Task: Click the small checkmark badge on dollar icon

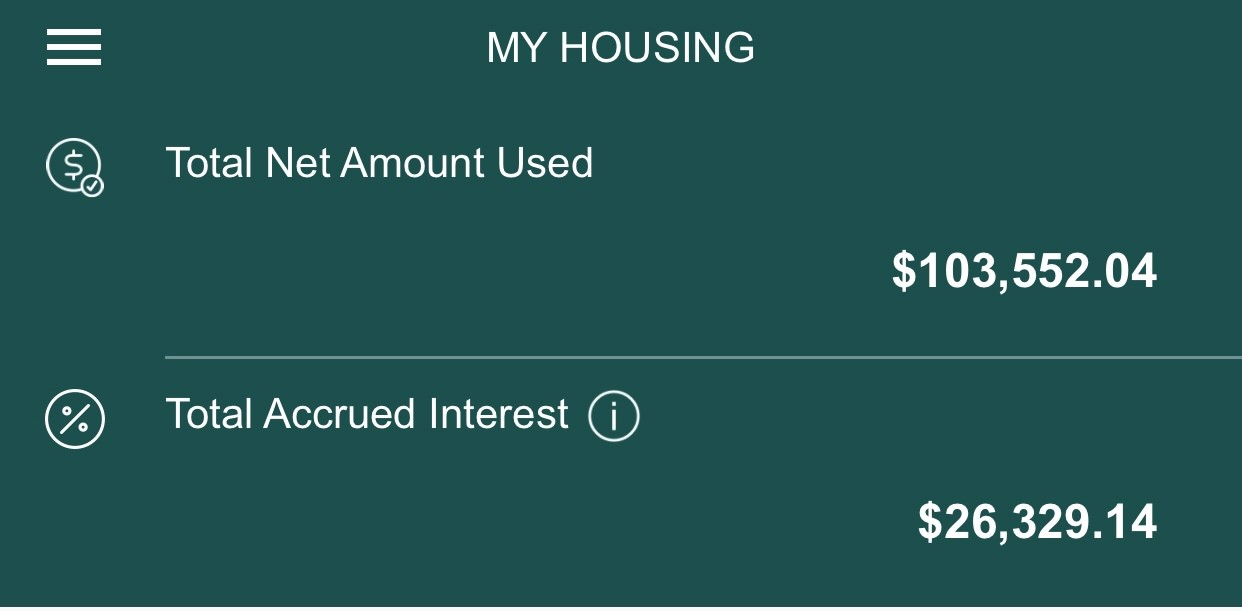Action: click(92, 186)
